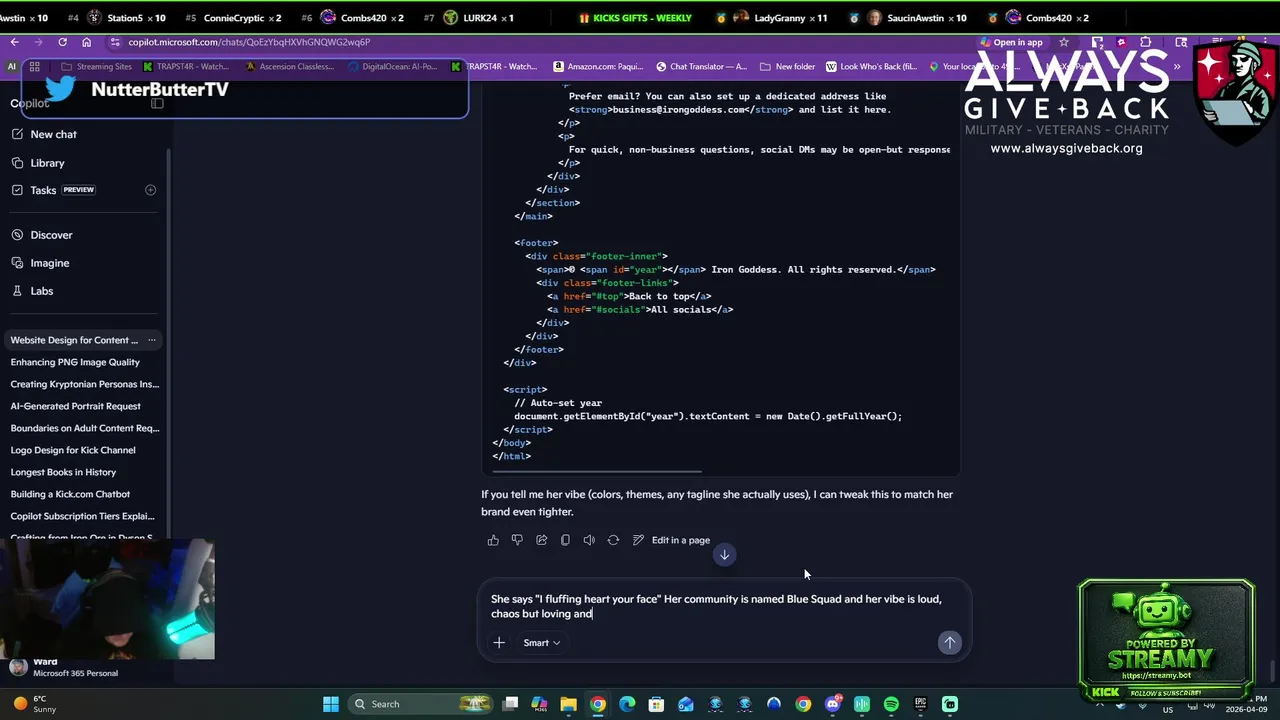
Task: Open Epic Games Launcher from taskbar
Action: 920,704
